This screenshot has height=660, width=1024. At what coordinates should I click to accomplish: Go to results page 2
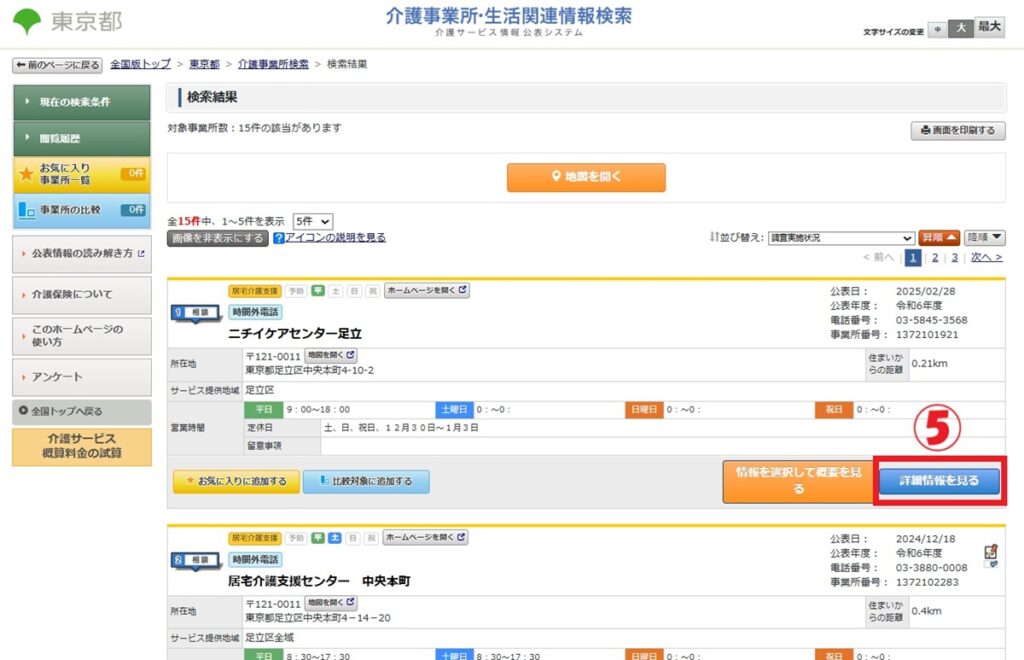pyautogui.click(x=935, y=258)
